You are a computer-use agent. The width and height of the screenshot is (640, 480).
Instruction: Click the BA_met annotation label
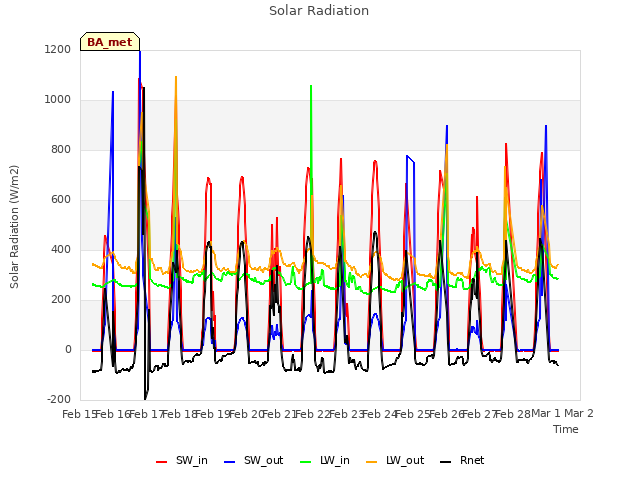pyautogui.click(x=110, y=42)
